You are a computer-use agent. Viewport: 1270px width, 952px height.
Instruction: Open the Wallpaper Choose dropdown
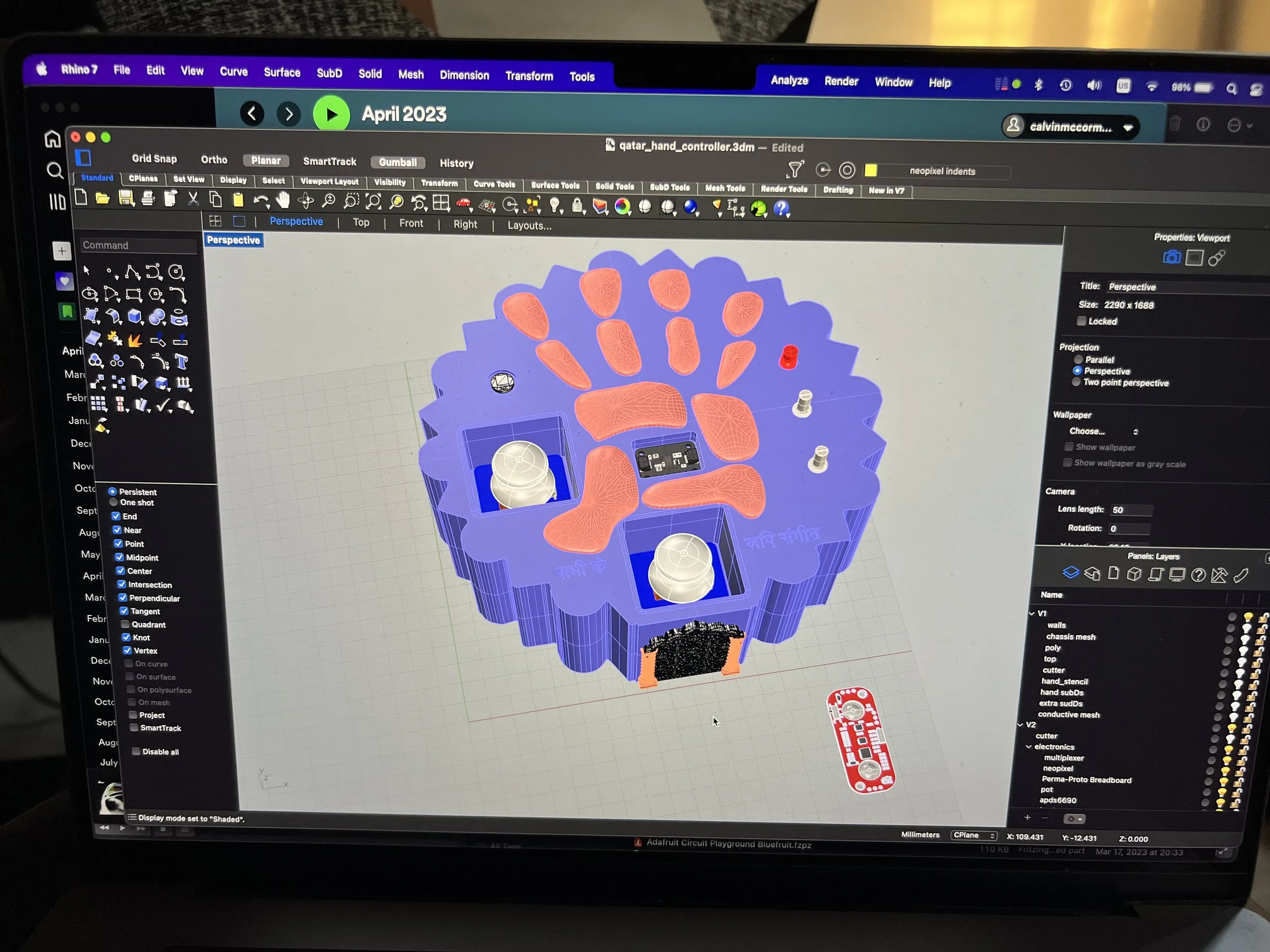1102,432
